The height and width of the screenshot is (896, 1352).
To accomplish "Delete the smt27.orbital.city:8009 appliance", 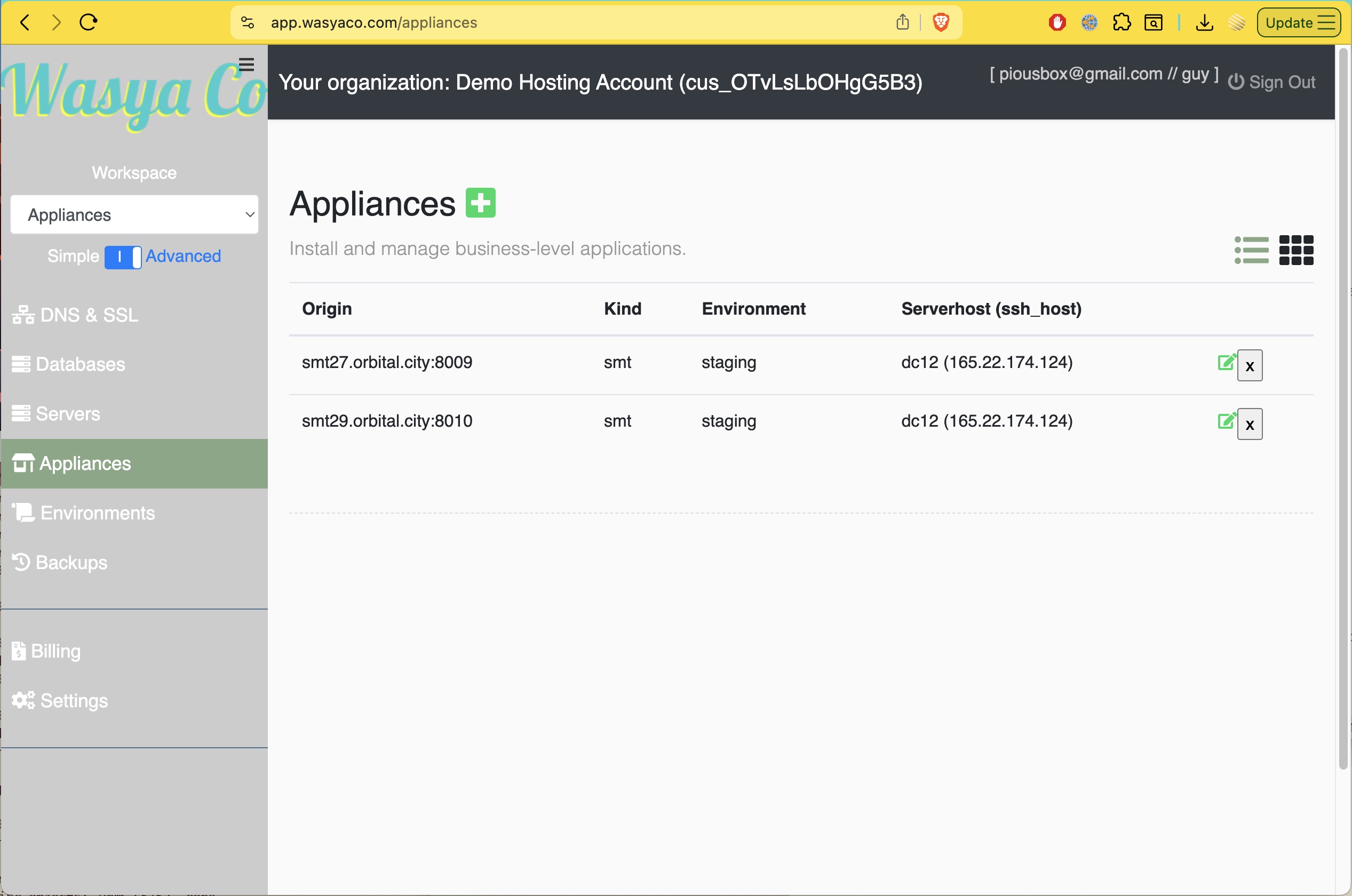I will pos(1250,366).
